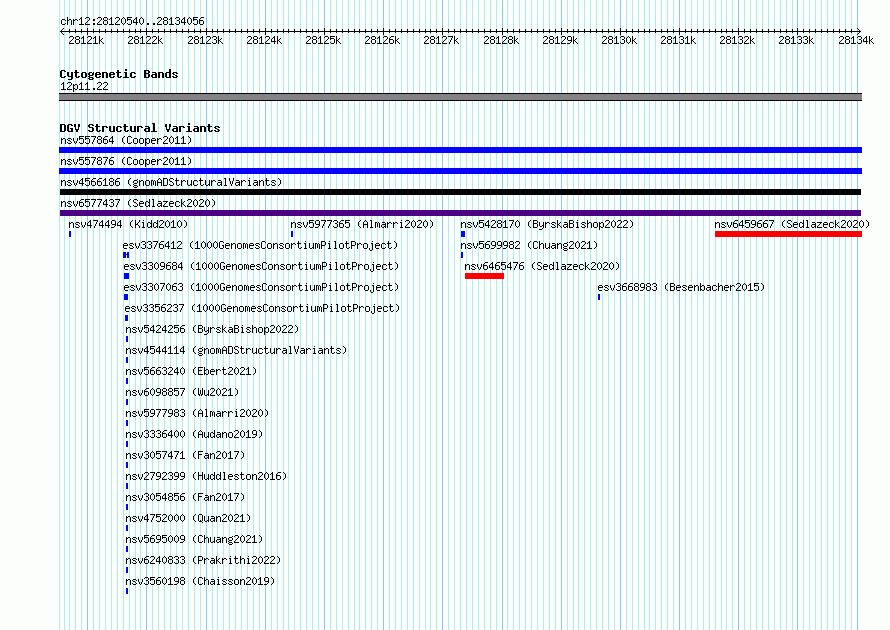The image size is (890, 630).
Task: Open the nsv4752000 (Quan2021) label
Action: (188, 518)
